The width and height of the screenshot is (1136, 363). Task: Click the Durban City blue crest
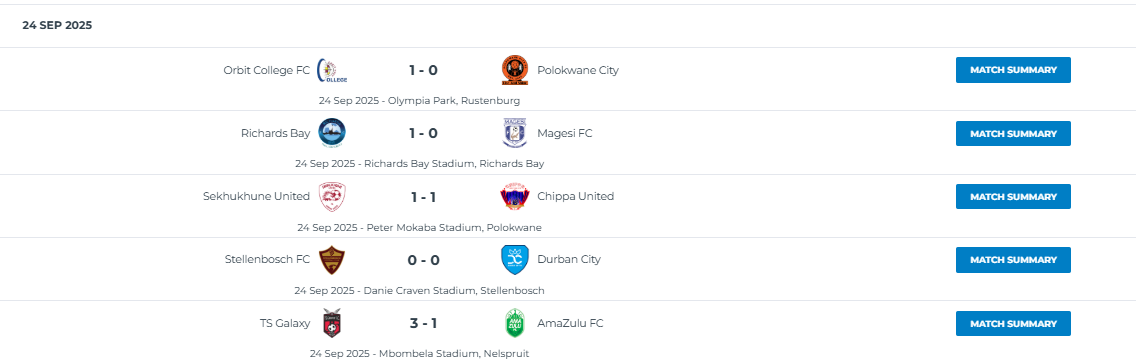(x=514, y=259)
